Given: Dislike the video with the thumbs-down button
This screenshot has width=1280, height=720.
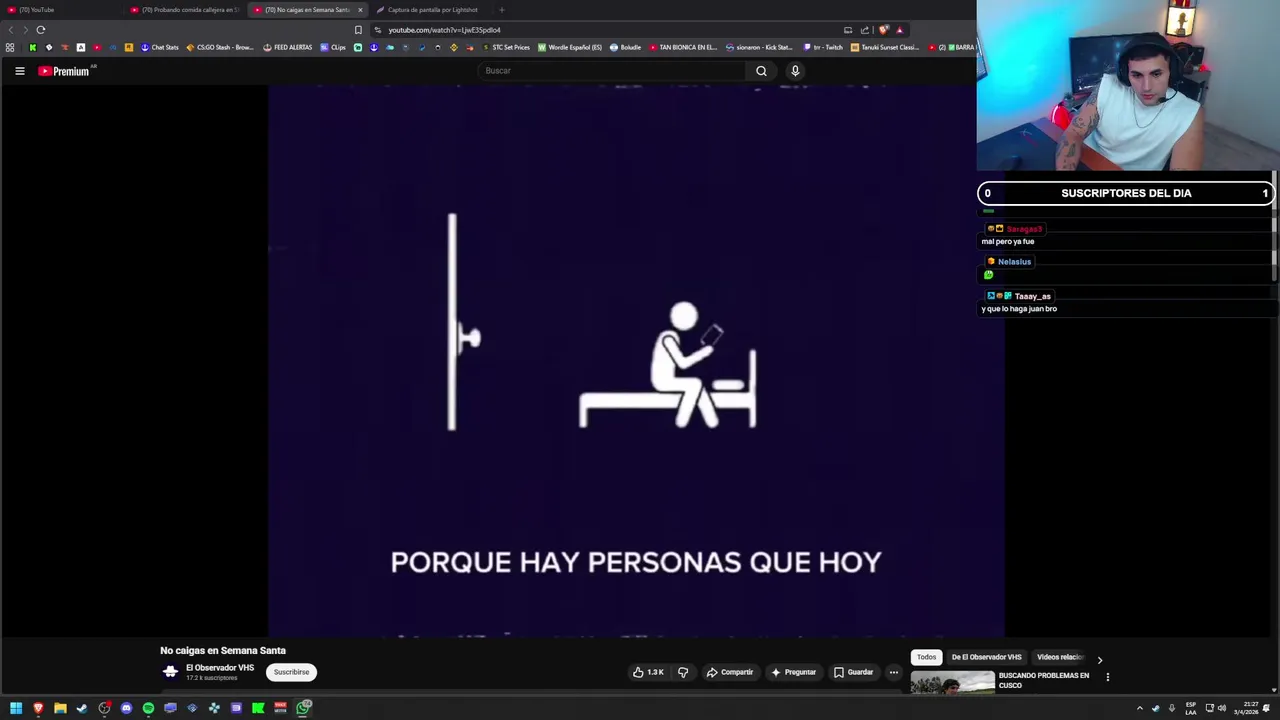Looking at the screenshot, I should coord(683,672).
